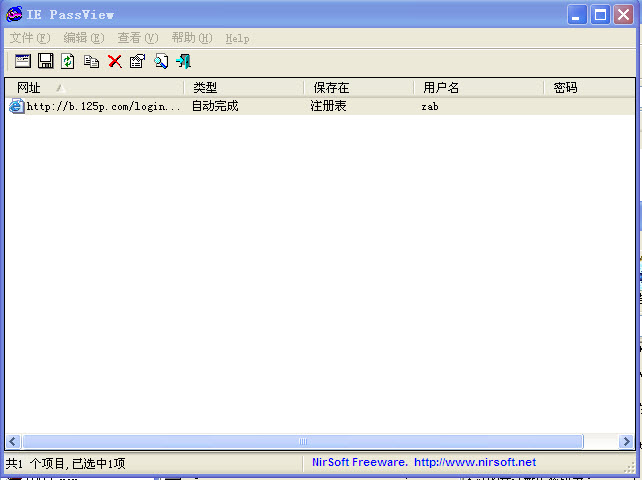Click the Save floppy disk toolbar icon
This screenshot has width=642, height=480.
tap(45, 61)
